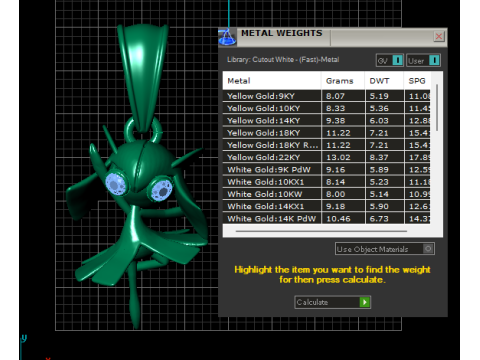Select the White Gold:10KX1 row
480x360 pixels.
pos(326,182)
